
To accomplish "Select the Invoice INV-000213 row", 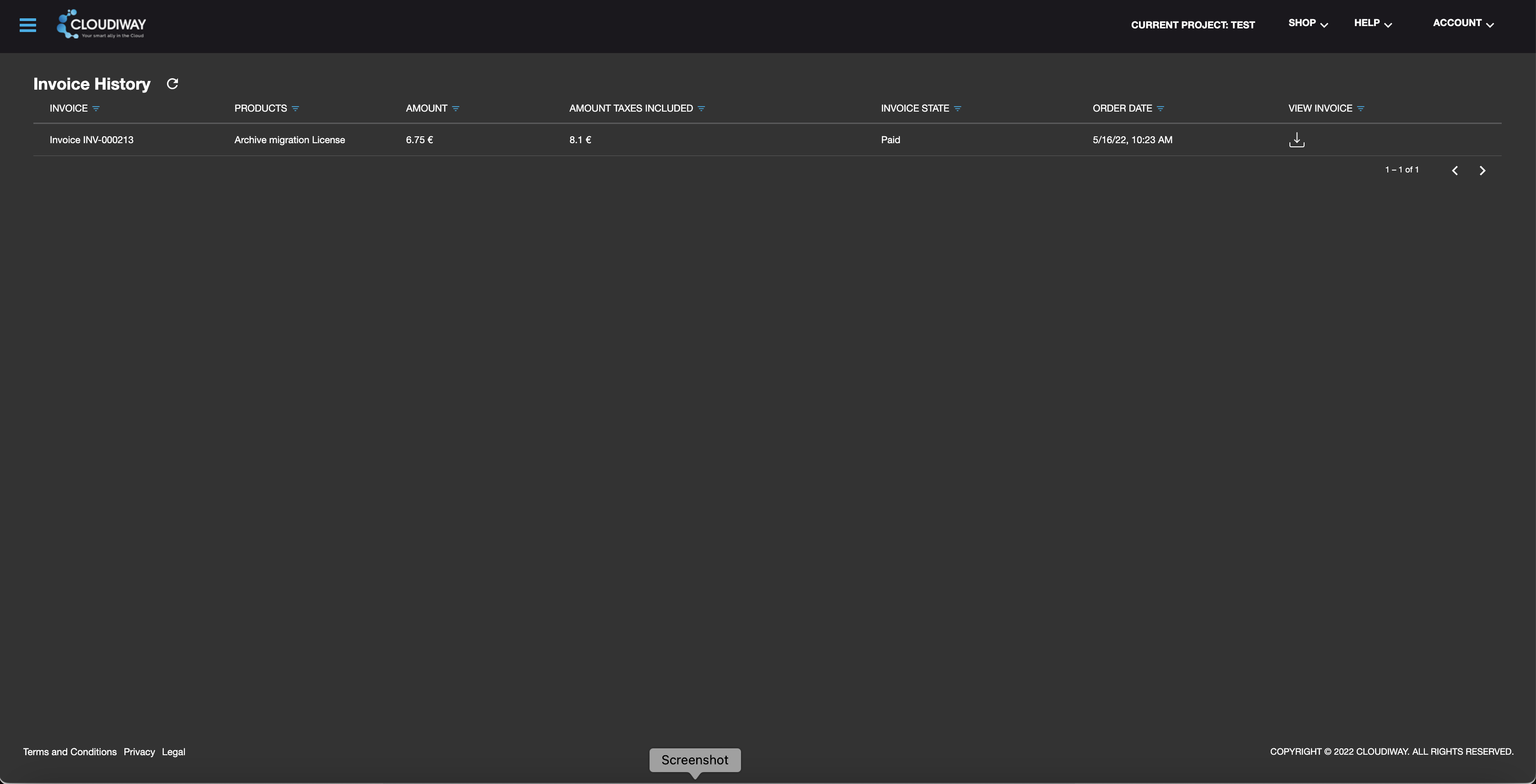I will [91, 140].
